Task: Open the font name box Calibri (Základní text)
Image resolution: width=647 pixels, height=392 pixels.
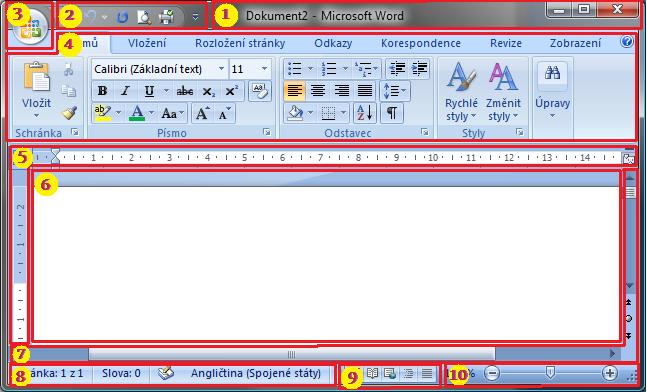Action: coord(159,69)
